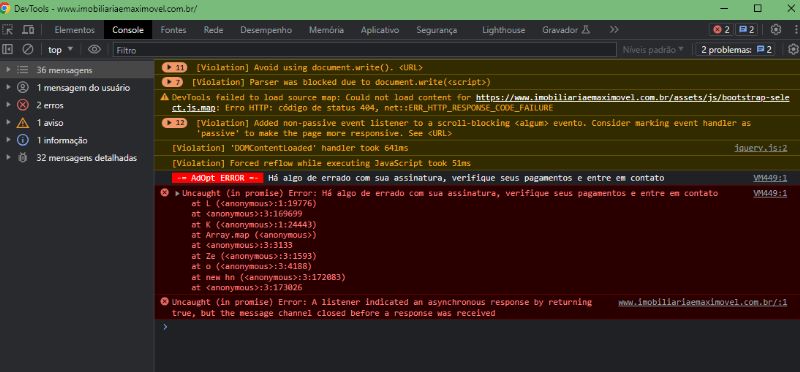Image resolution: width=800 pixels, height=372 pixels.
Task: Click the blue issues count badge in tab bar
Action: point(747,30)
